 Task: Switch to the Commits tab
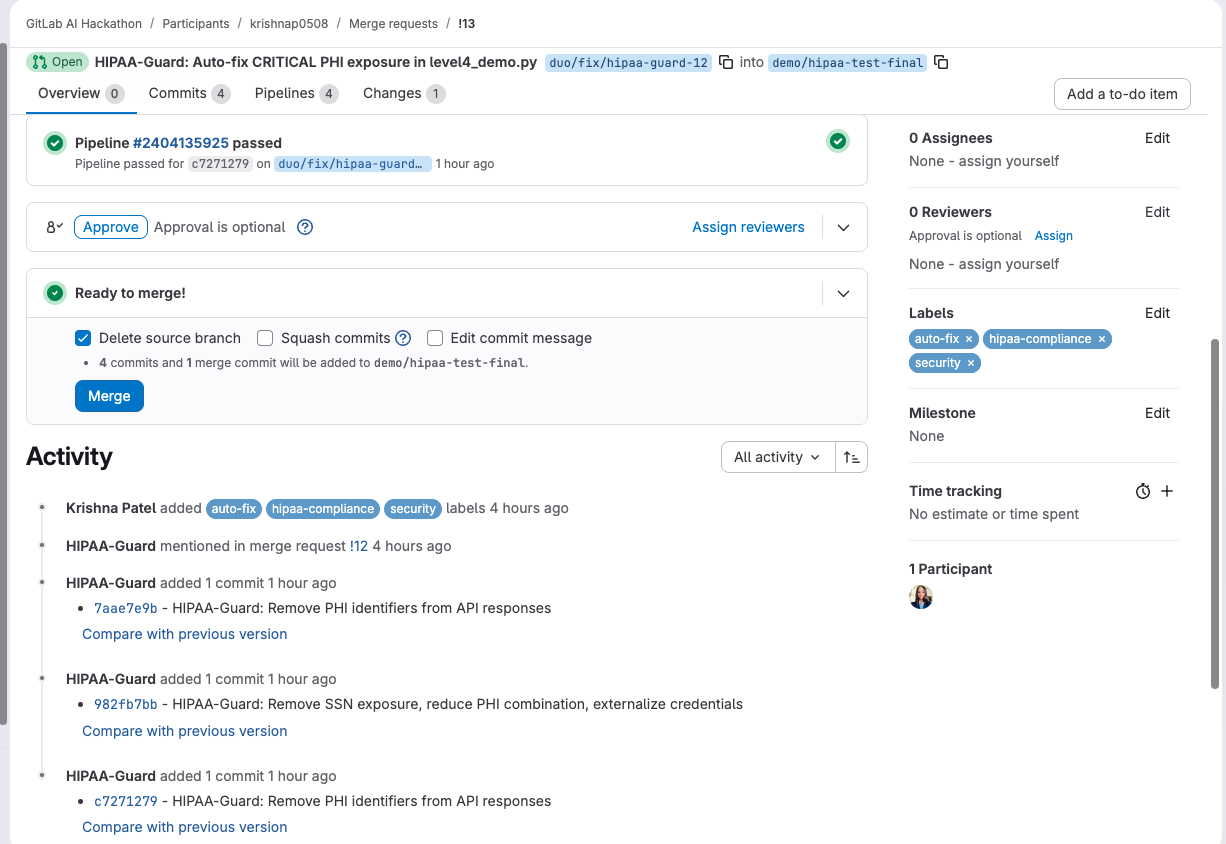(189, 93)
